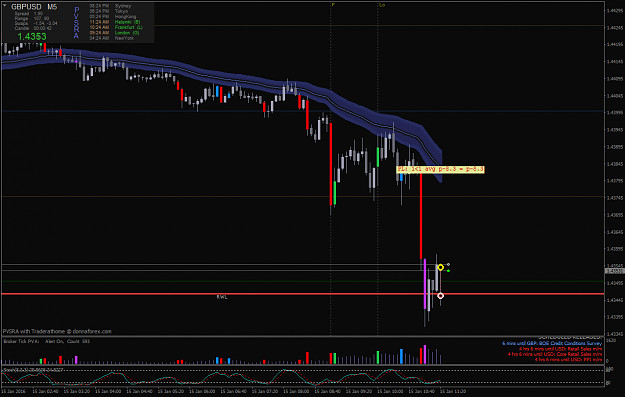Click the green London session row
625x397 pixels.
point(114,33)
